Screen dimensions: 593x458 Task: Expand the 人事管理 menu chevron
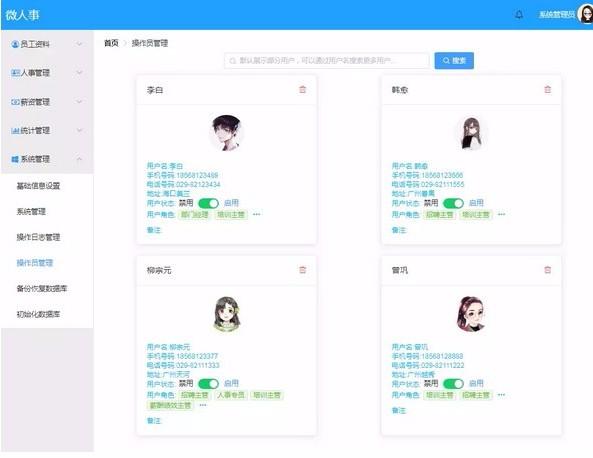(79, 72)
